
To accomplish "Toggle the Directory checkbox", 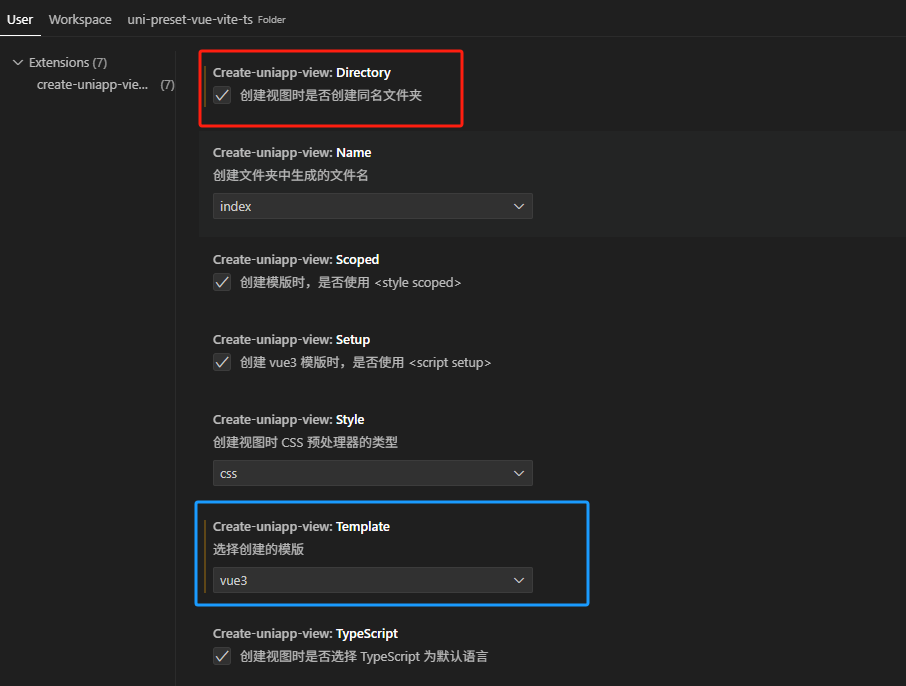I will click(222, 95).
